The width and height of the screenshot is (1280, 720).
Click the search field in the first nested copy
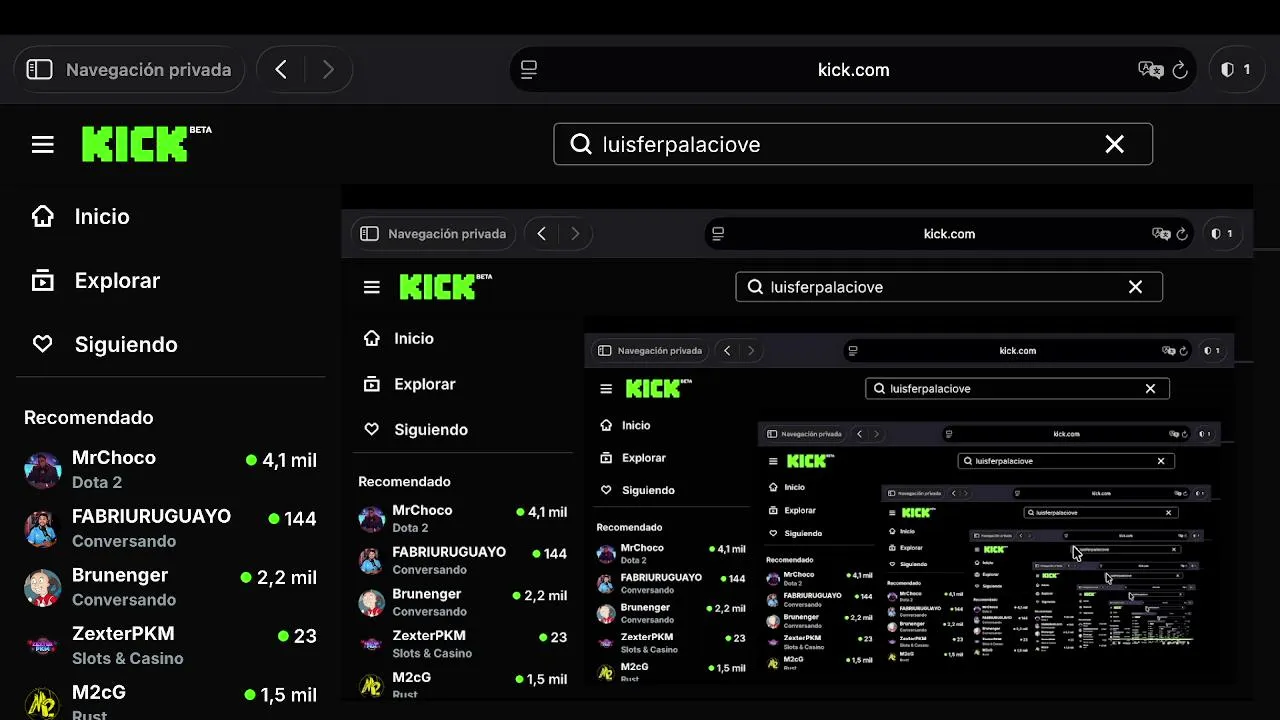point(949,287)
